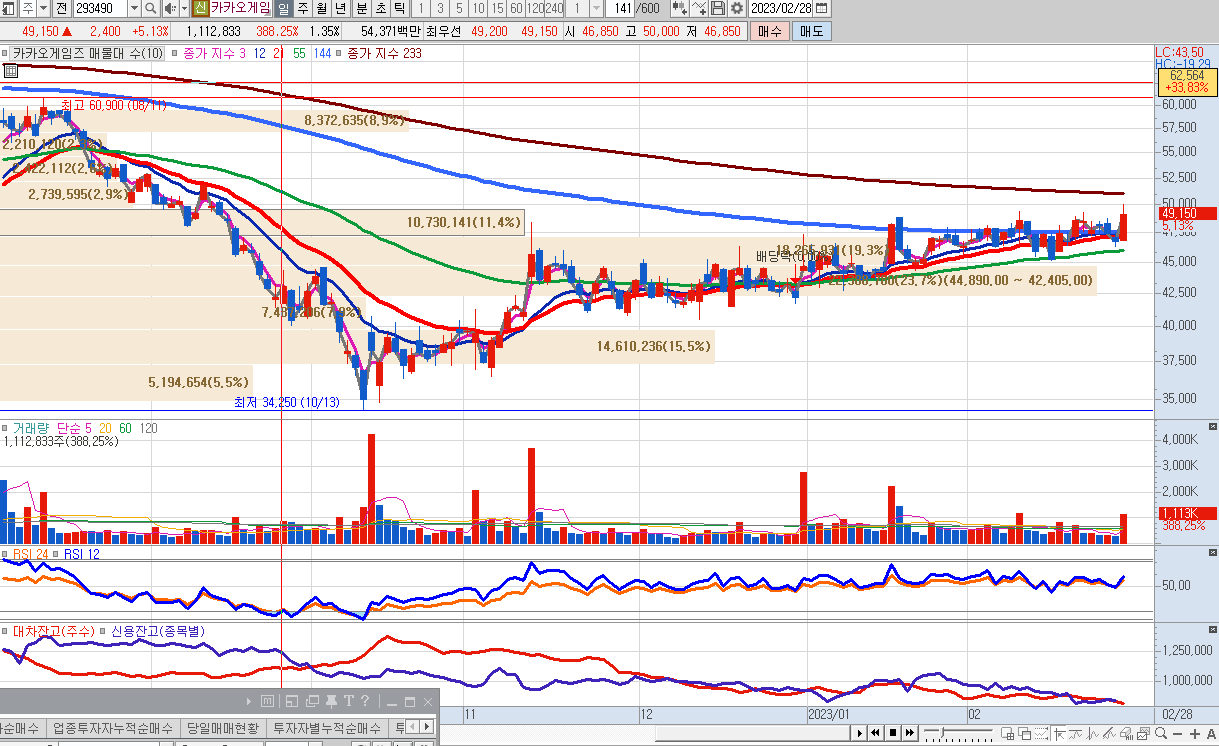Select the 당일매매현황 tab

point(223,727)
